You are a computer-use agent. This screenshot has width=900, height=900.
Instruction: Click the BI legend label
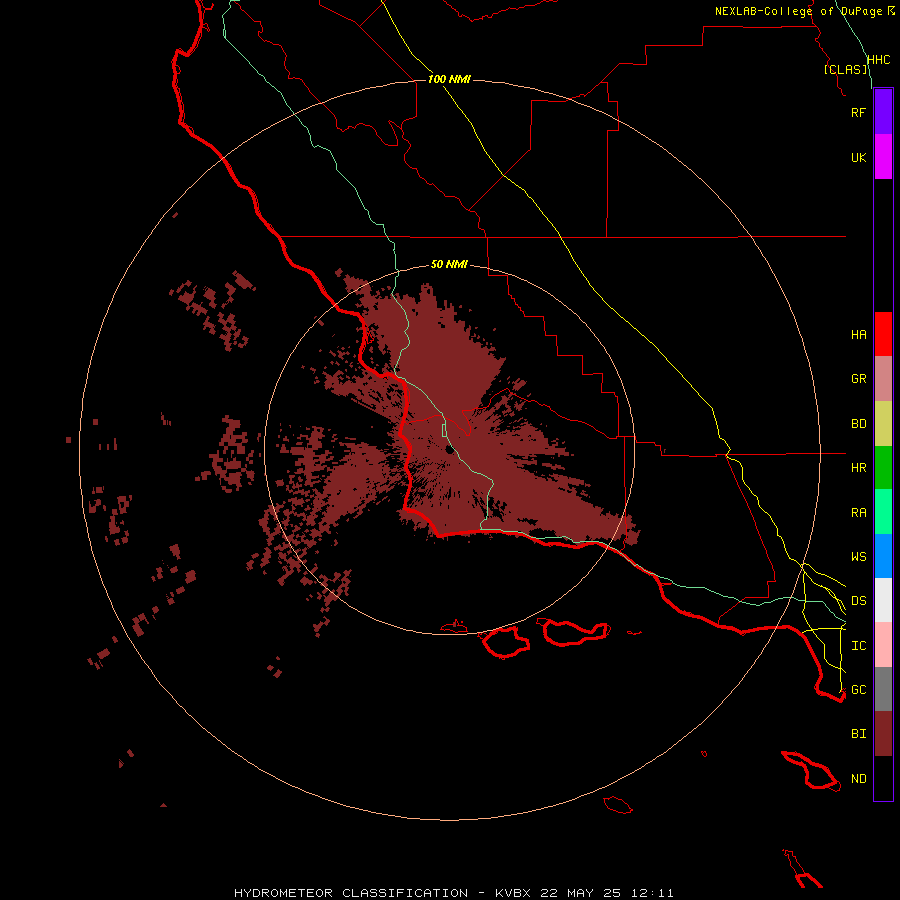(858, 734)
